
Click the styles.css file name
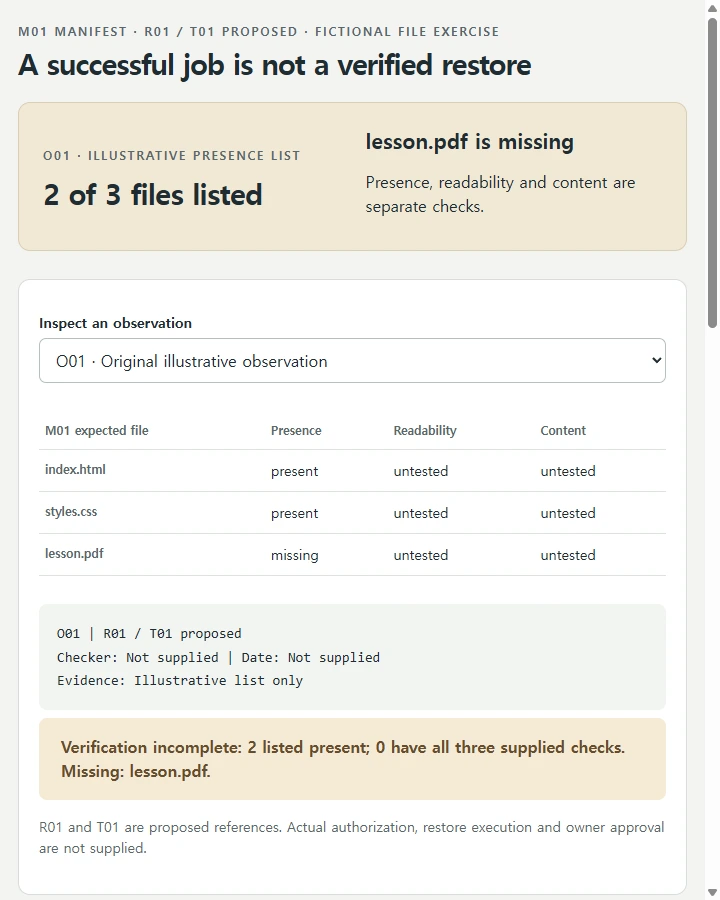click(71, 511)
